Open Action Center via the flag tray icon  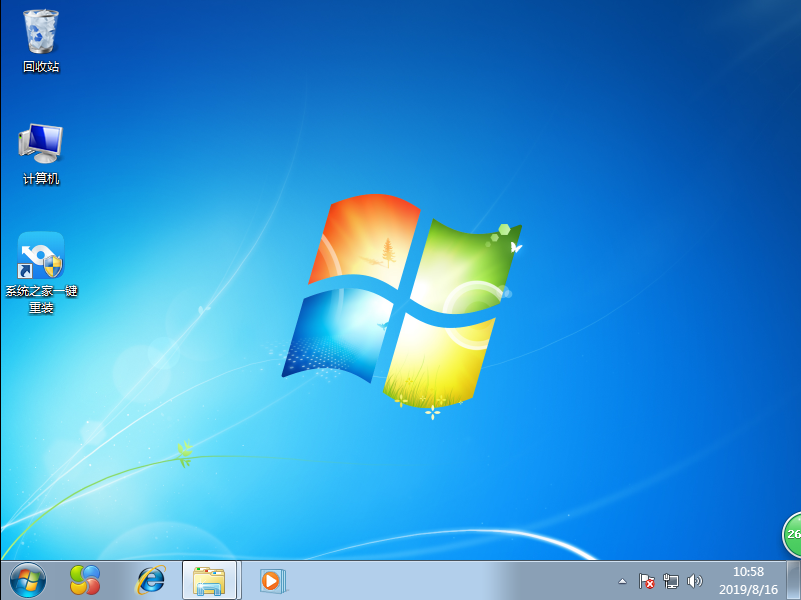pos(647,580)
